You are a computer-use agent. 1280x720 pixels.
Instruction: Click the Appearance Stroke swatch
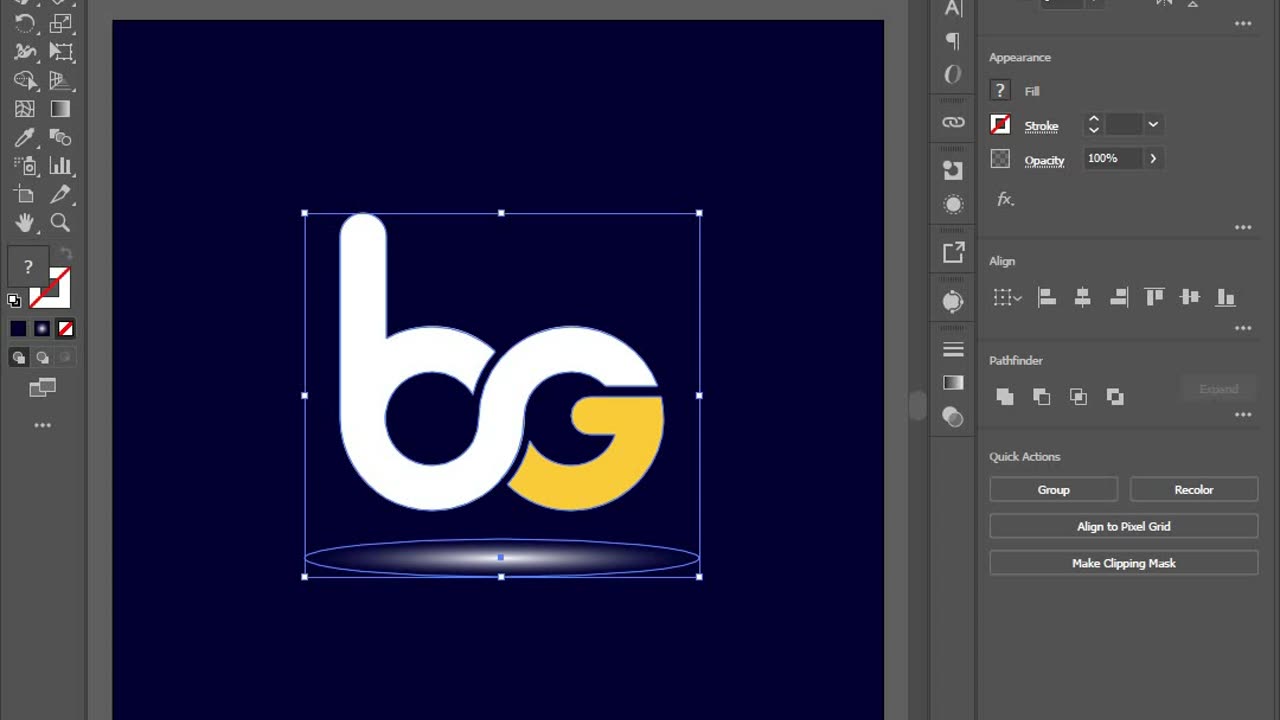(x=1000, y=124)
